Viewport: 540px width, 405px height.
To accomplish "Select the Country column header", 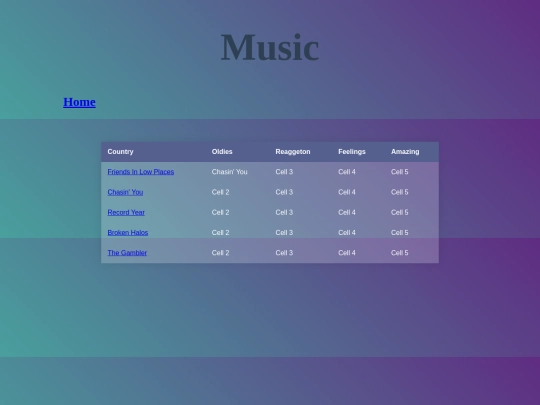I will point(120,152).
